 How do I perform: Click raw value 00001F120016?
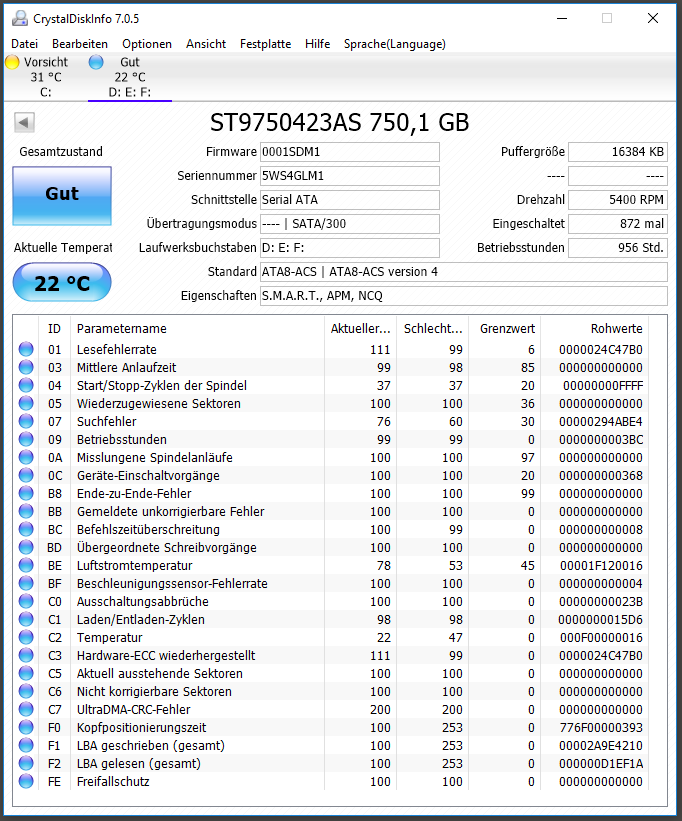601,565
